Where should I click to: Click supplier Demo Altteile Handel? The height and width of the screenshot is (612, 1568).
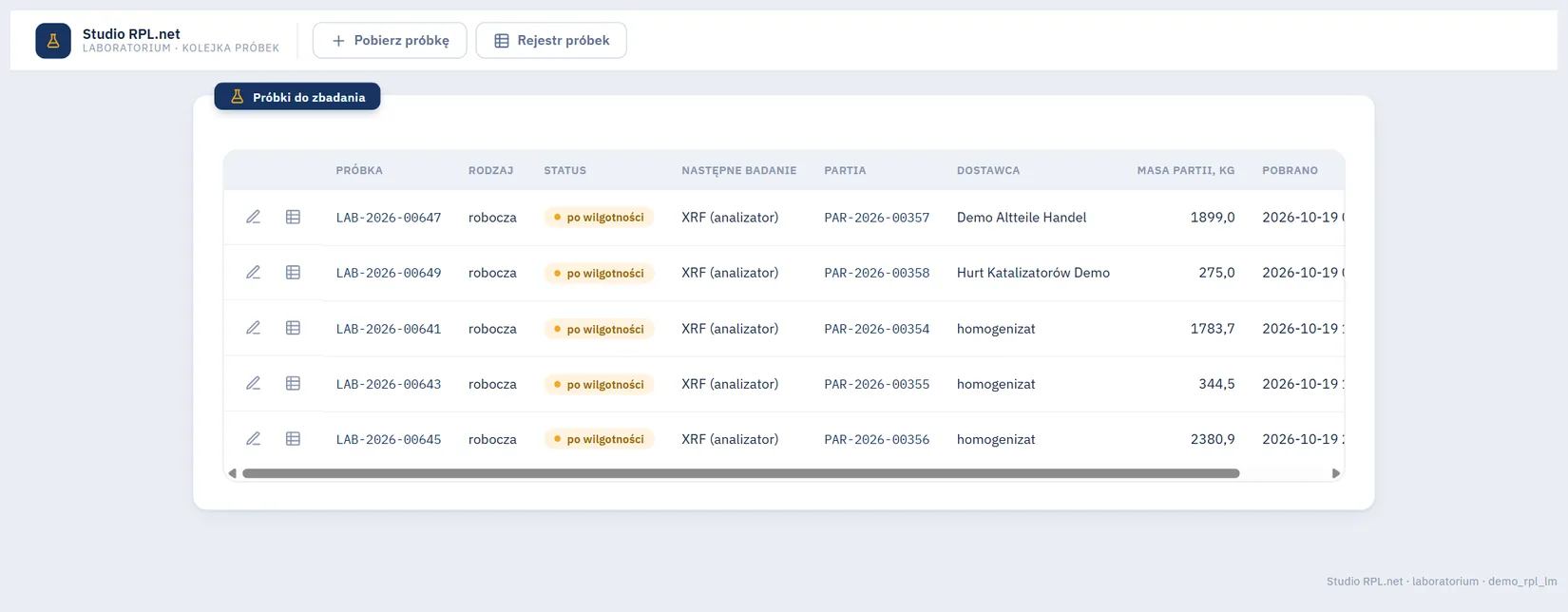coord(1022,218)
